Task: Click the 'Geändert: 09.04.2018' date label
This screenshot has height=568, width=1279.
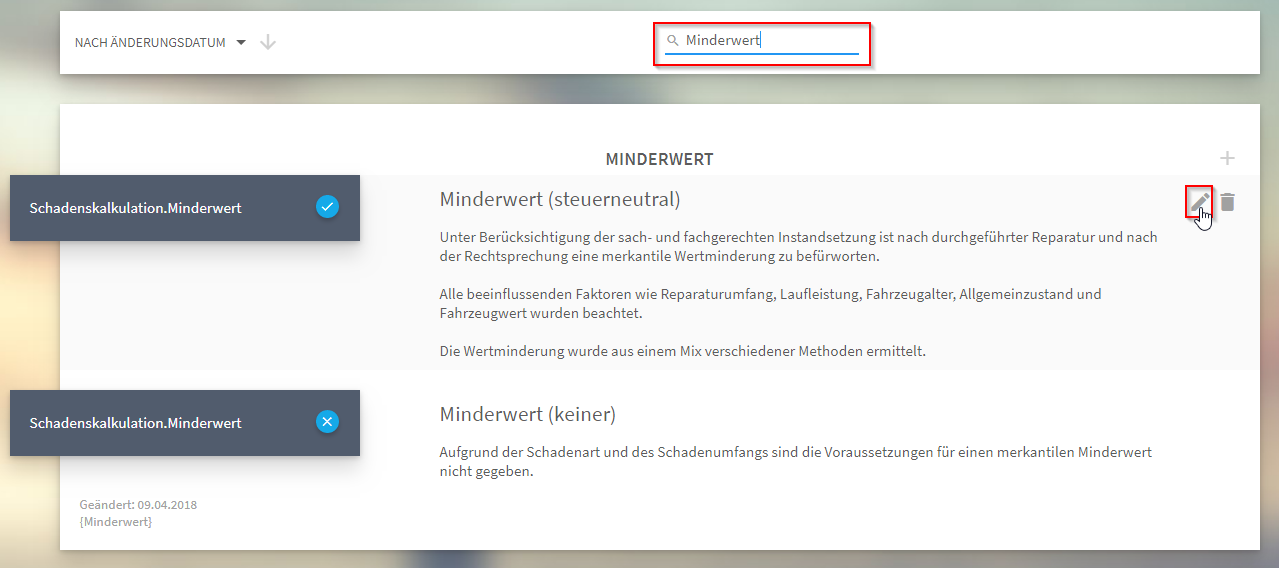Action: pyautogui.click(x=138, y=505)
